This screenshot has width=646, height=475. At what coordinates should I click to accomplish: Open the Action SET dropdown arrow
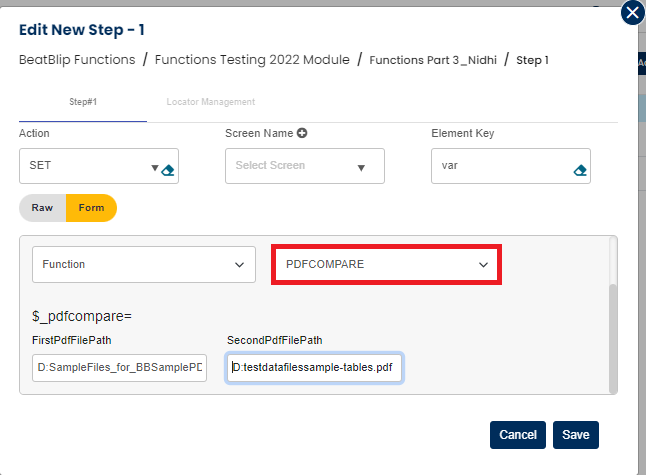[x=155, y=168]
